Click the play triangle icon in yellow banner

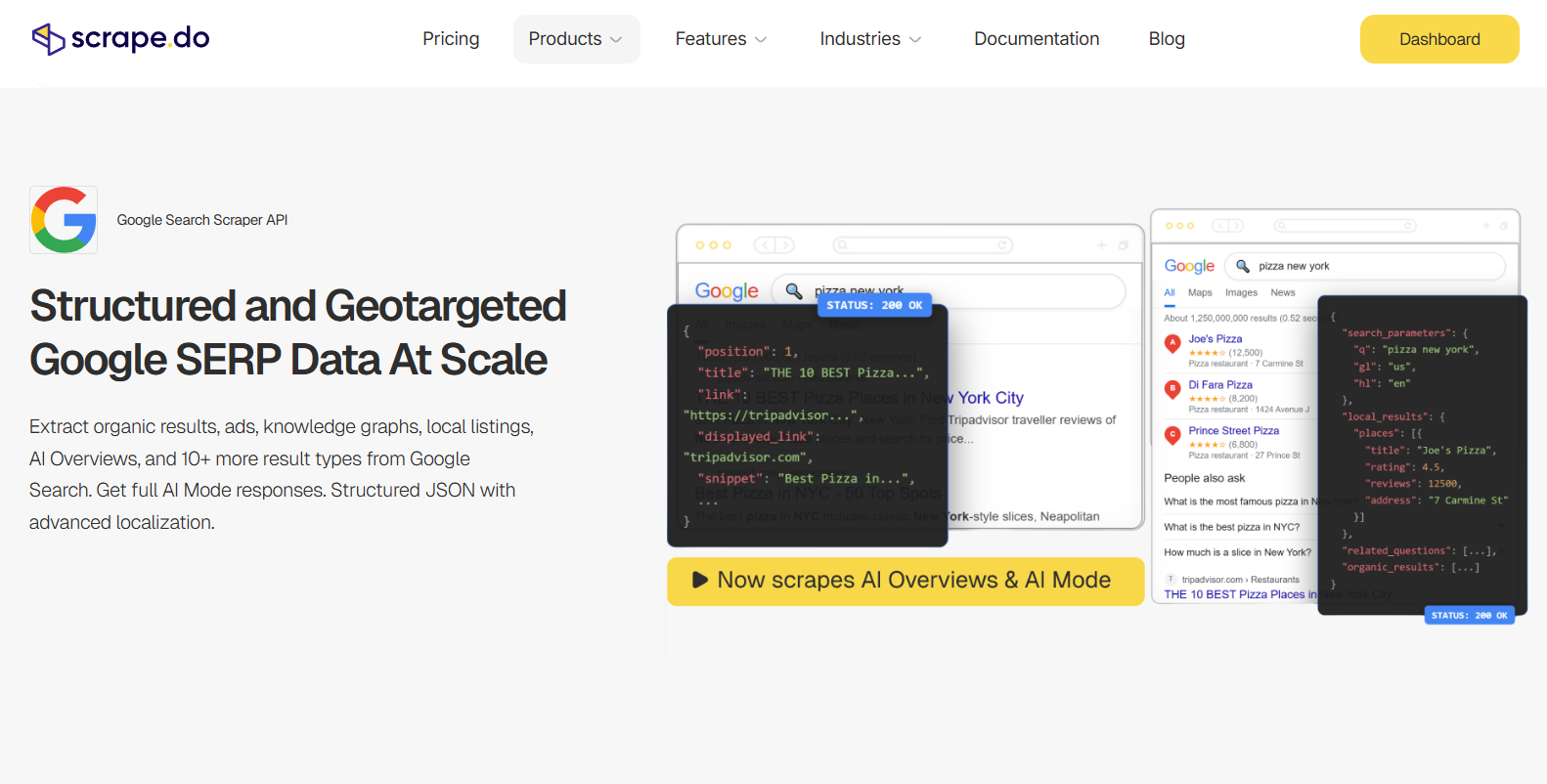coord(700,580)
